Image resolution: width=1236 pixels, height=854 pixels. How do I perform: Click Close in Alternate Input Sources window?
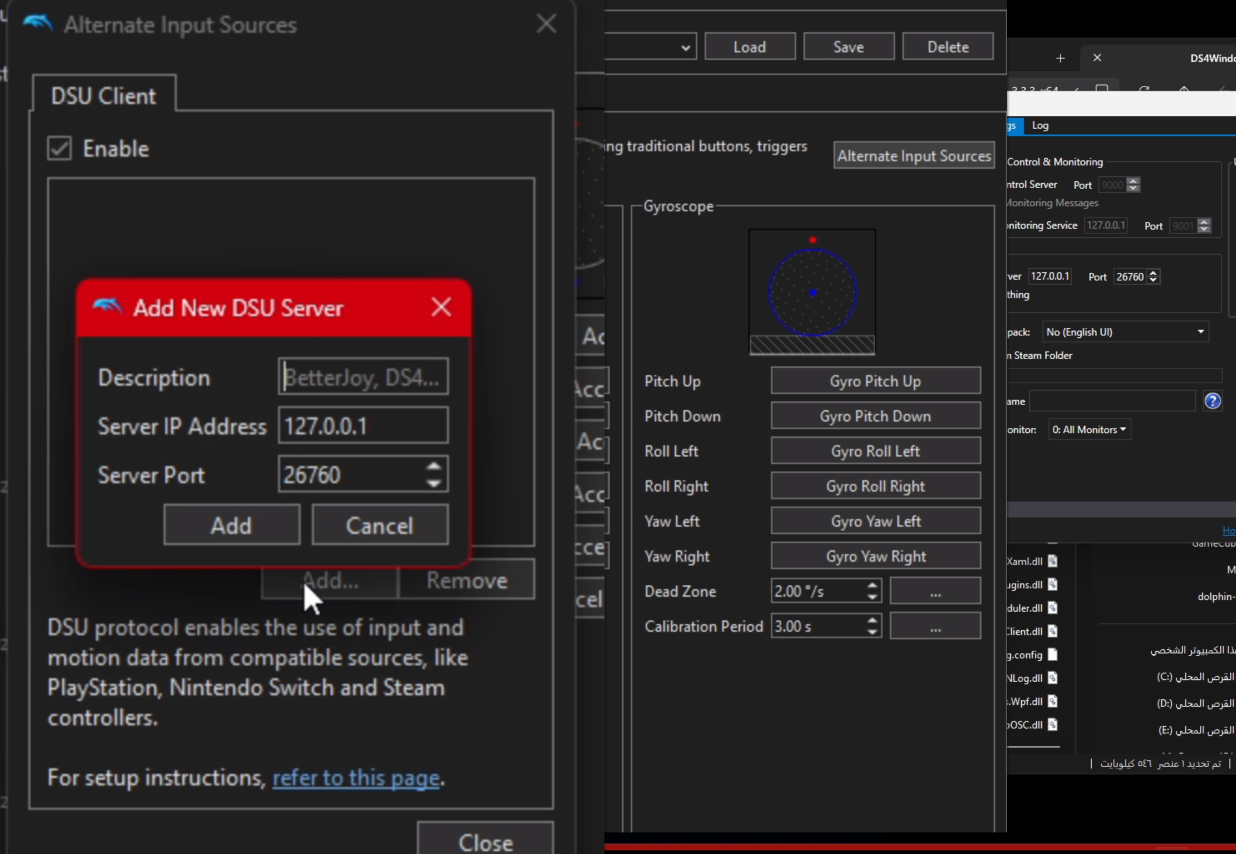pyautogui.click(x=485, y=841)
